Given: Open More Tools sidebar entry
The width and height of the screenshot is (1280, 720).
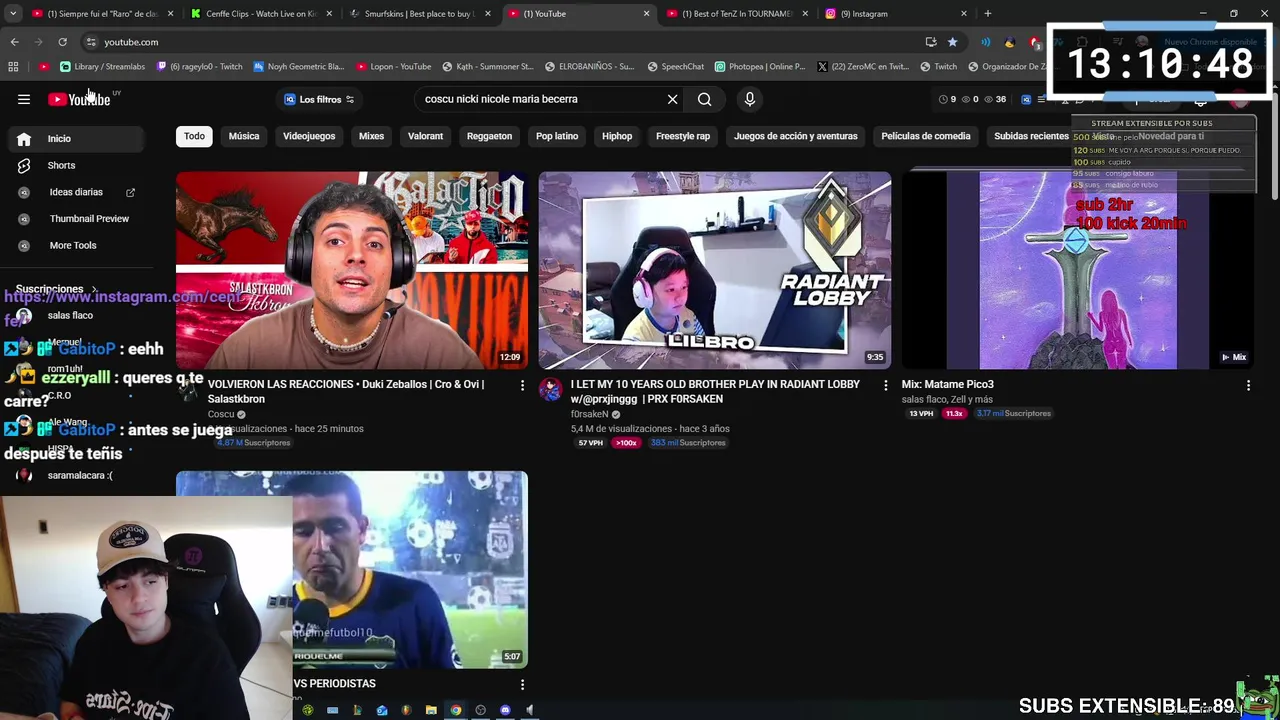Looking at the screenshot, I should pyautogui.click(x=75, y=245).
